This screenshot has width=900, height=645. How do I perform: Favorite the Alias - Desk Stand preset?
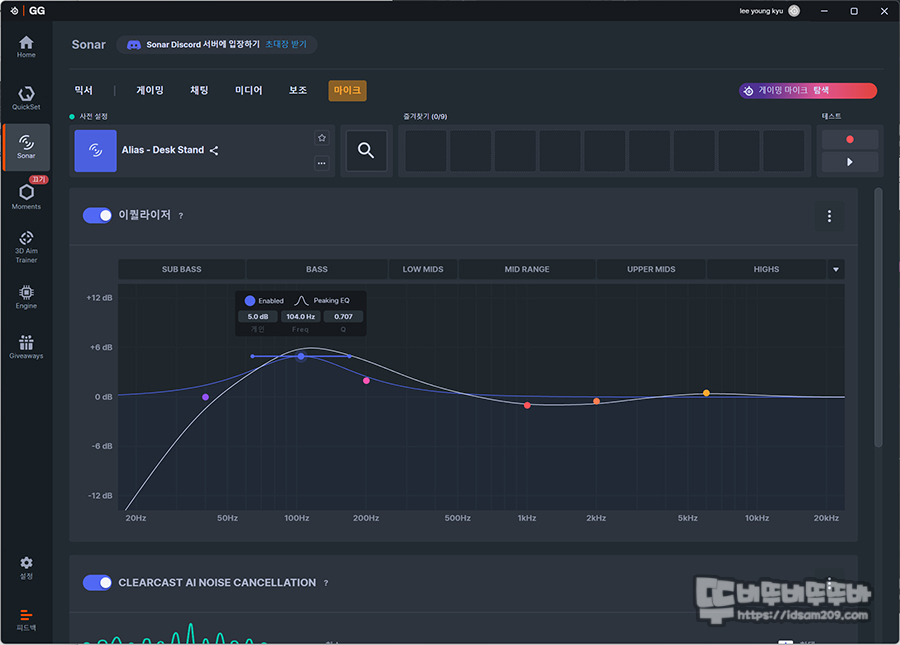pos(322,138)
